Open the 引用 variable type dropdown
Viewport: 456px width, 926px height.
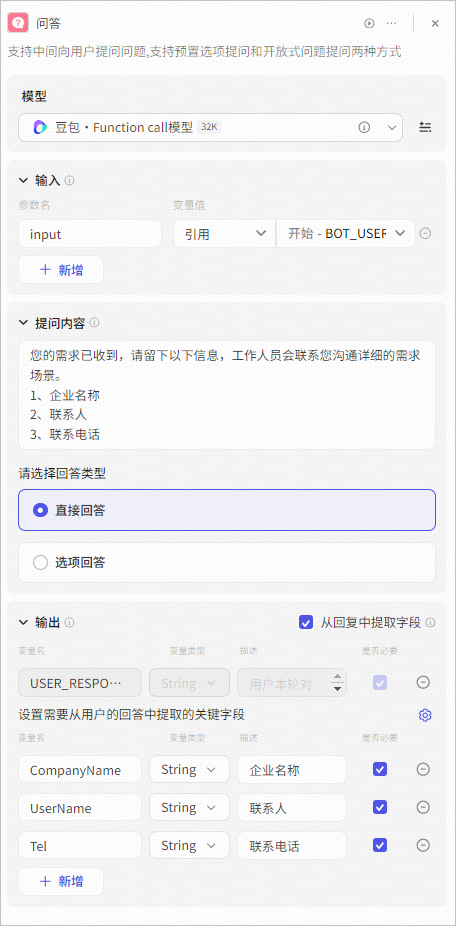[x=224, y=234]
